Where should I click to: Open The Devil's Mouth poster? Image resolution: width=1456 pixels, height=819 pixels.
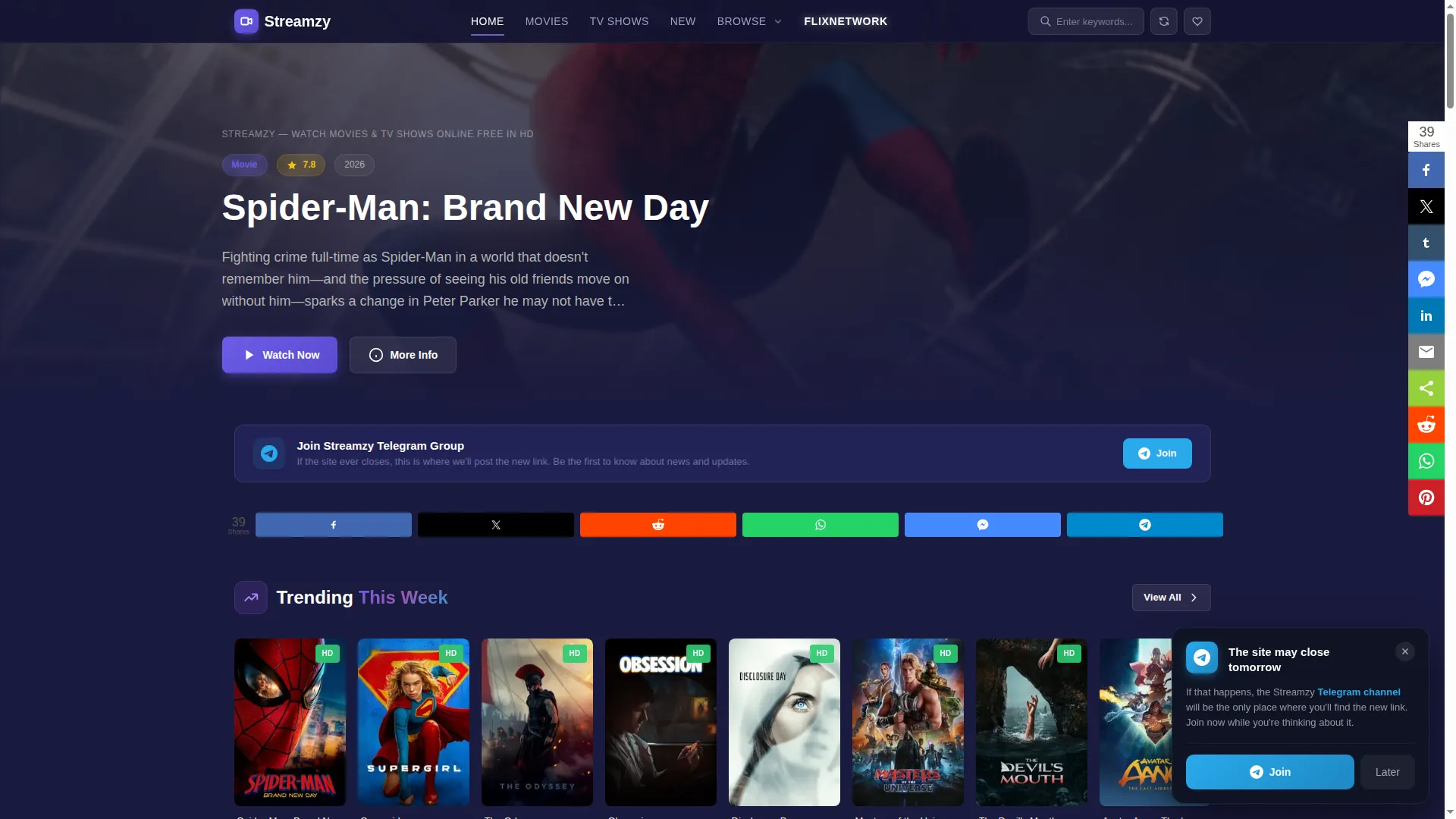pos(1031,722)
